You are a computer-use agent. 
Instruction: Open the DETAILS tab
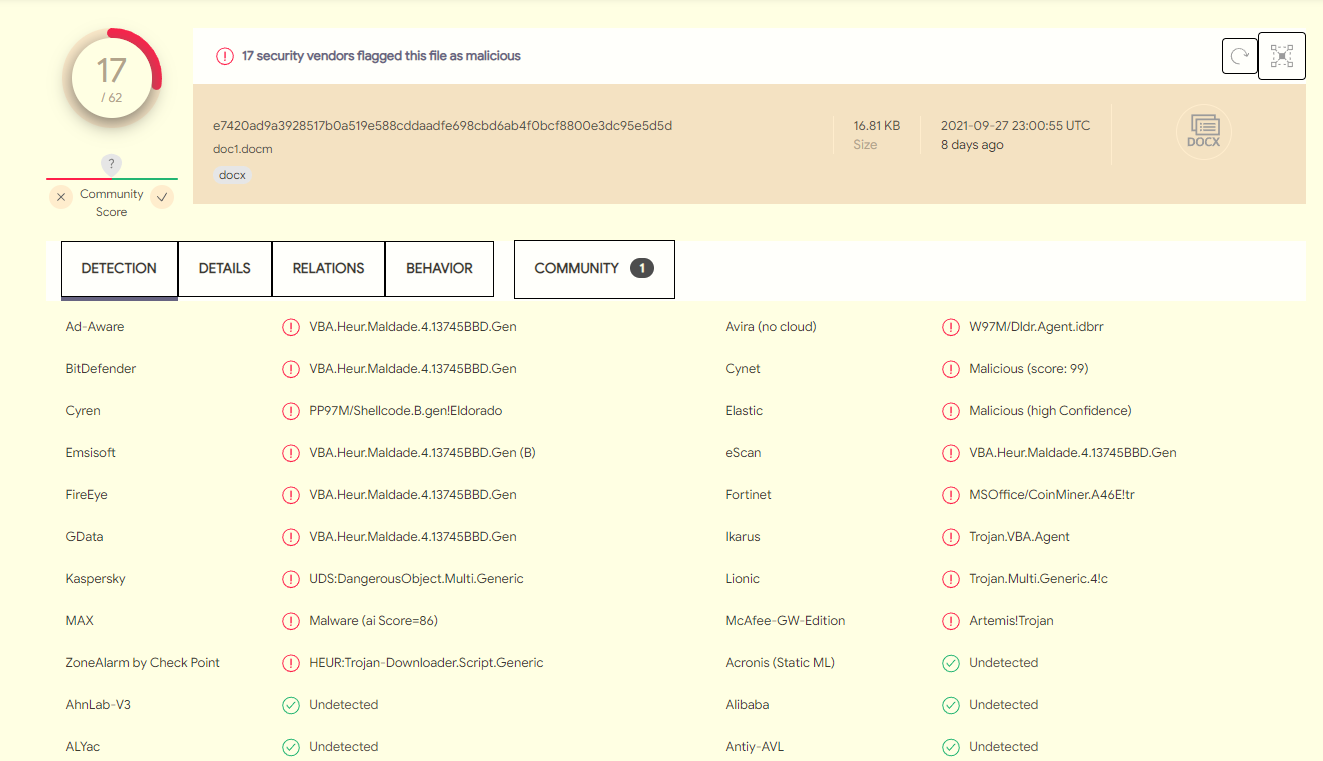pyautogui.click(x=225, y=269)
